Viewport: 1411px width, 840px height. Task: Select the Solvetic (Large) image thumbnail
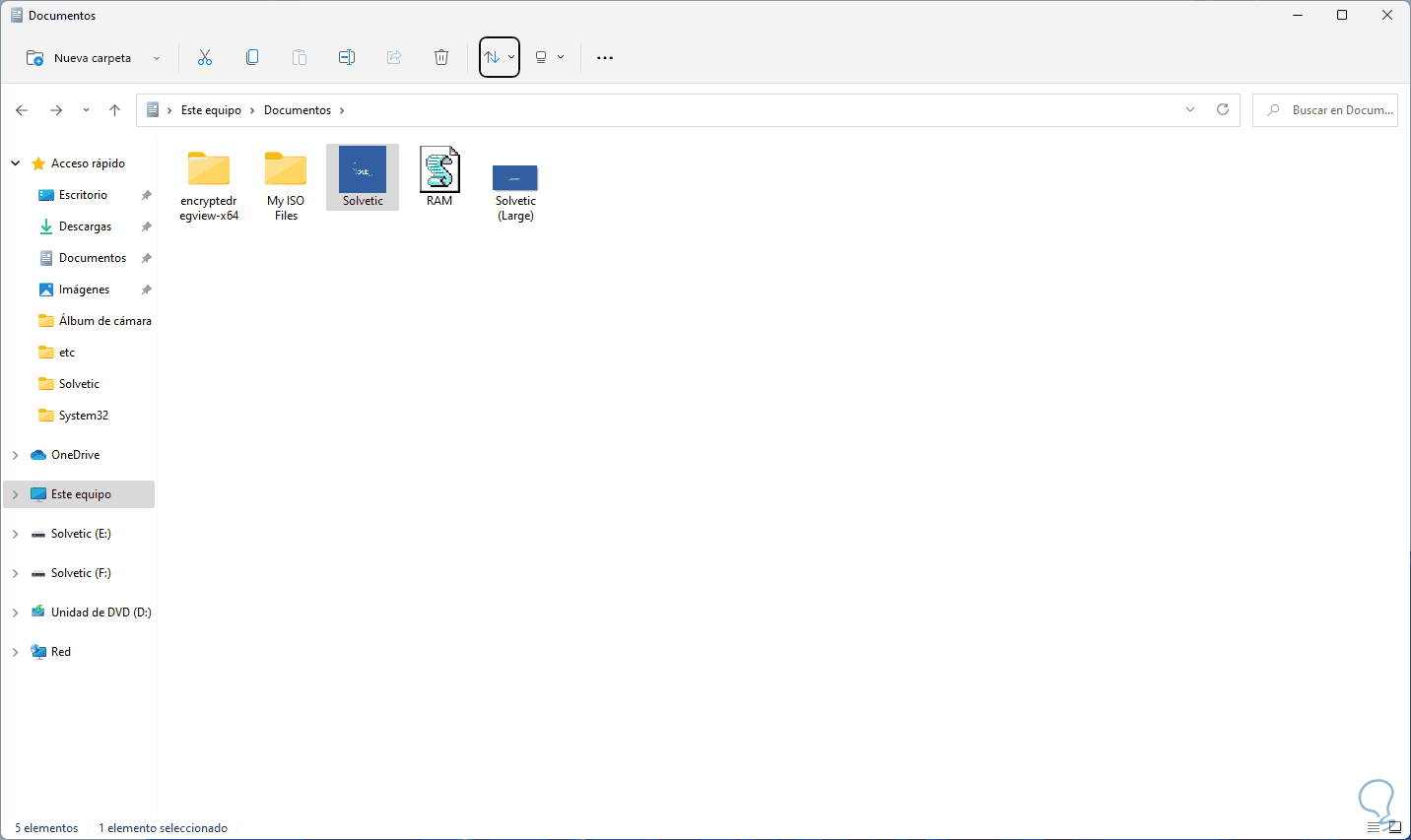point(515,192)
